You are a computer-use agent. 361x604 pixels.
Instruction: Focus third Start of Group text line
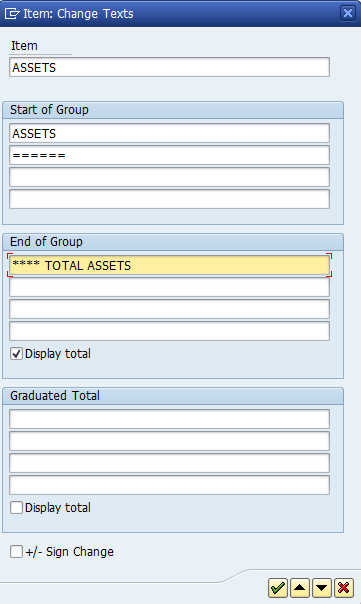pos(170,177)
